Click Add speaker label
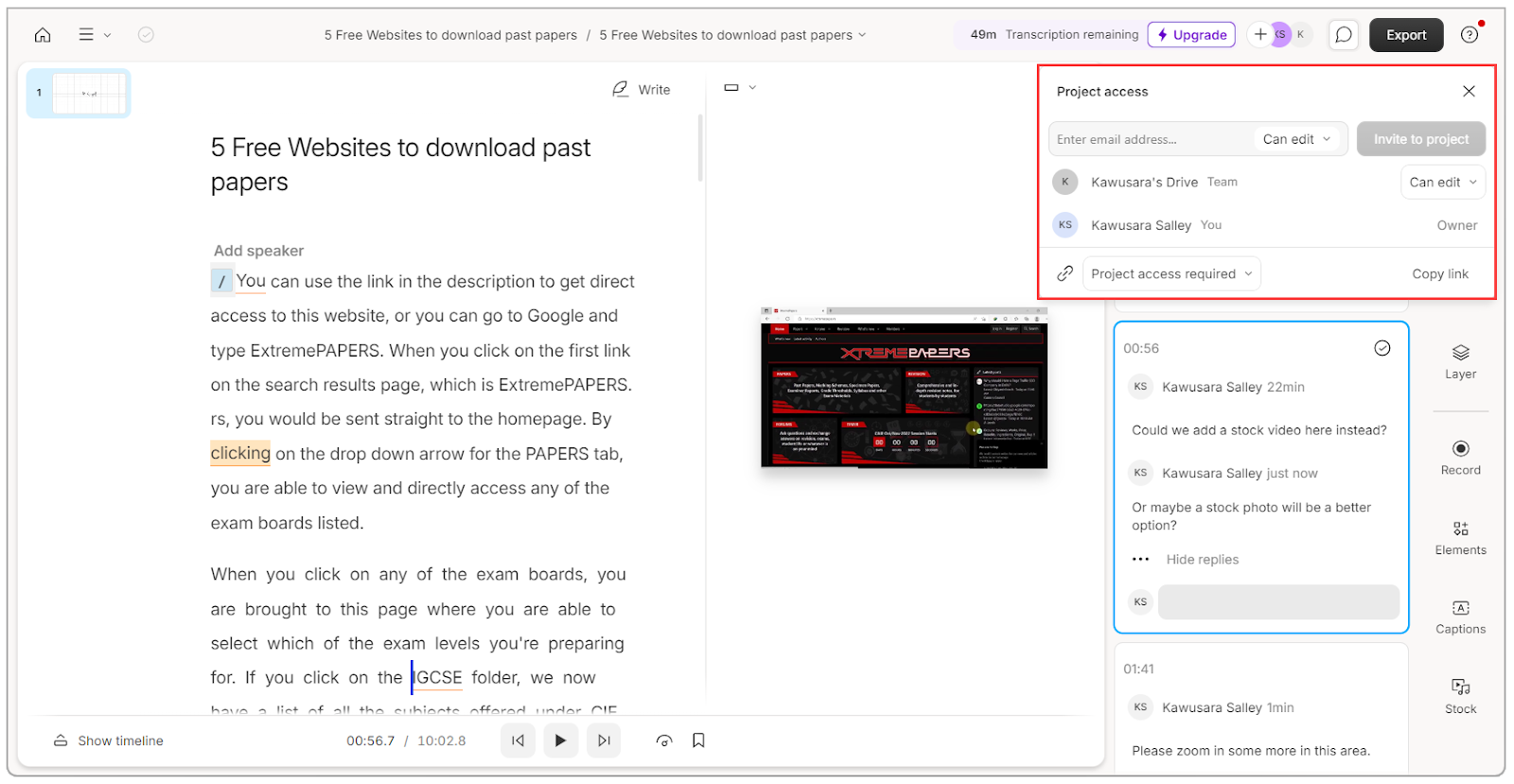The image size is (1514, 784). 258,251
